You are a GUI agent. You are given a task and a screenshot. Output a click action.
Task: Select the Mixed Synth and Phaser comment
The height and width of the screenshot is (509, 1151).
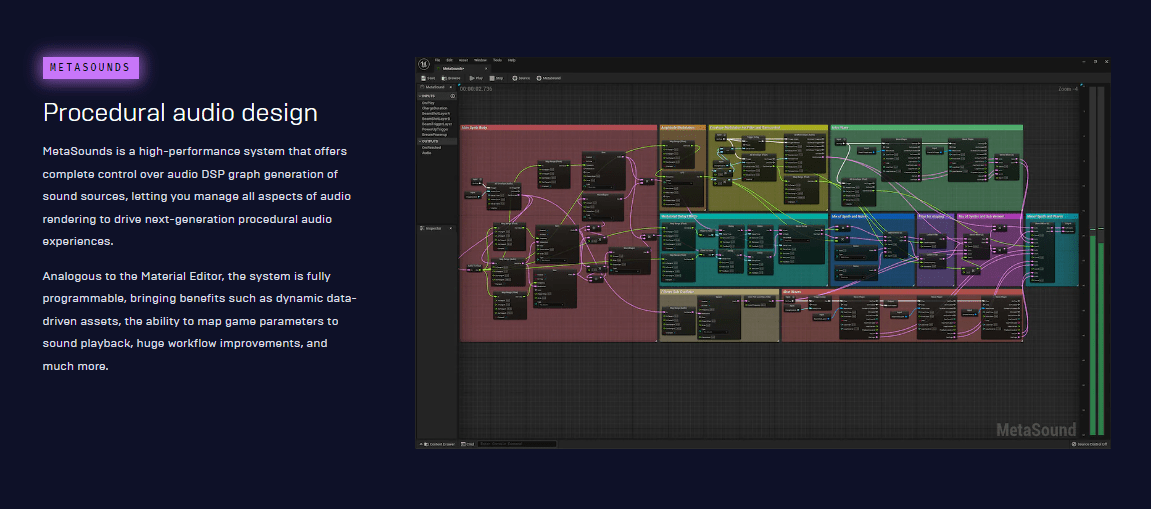click(1052, 217)
